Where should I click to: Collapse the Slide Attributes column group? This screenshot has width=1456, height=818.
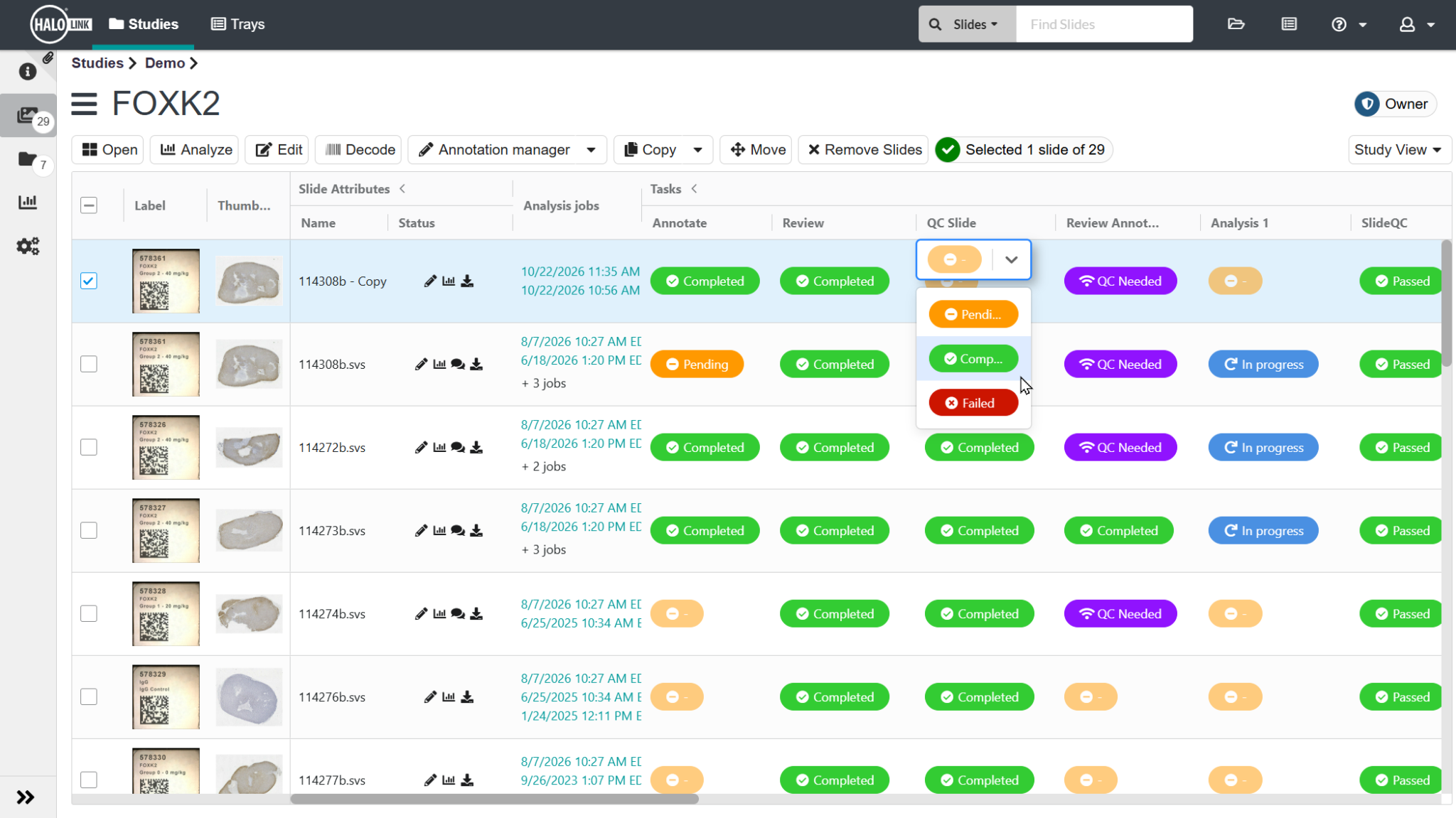pos(402,189)
